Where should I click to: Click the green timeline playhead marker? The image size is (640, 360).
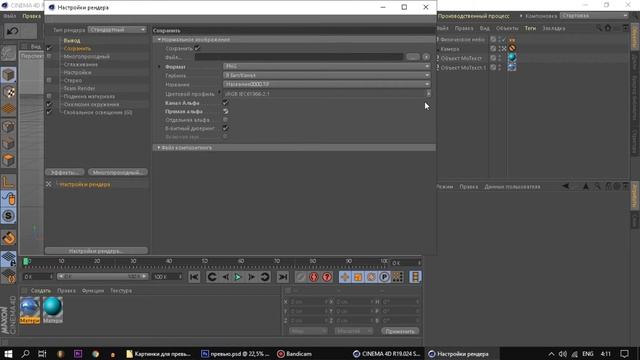(x=27, y=261)
